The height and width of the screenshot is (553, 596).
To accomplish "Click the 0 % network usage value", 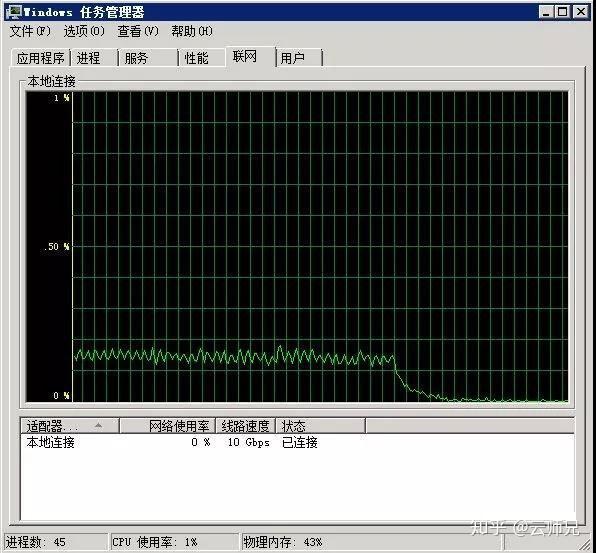I will [x=200, y=442].
